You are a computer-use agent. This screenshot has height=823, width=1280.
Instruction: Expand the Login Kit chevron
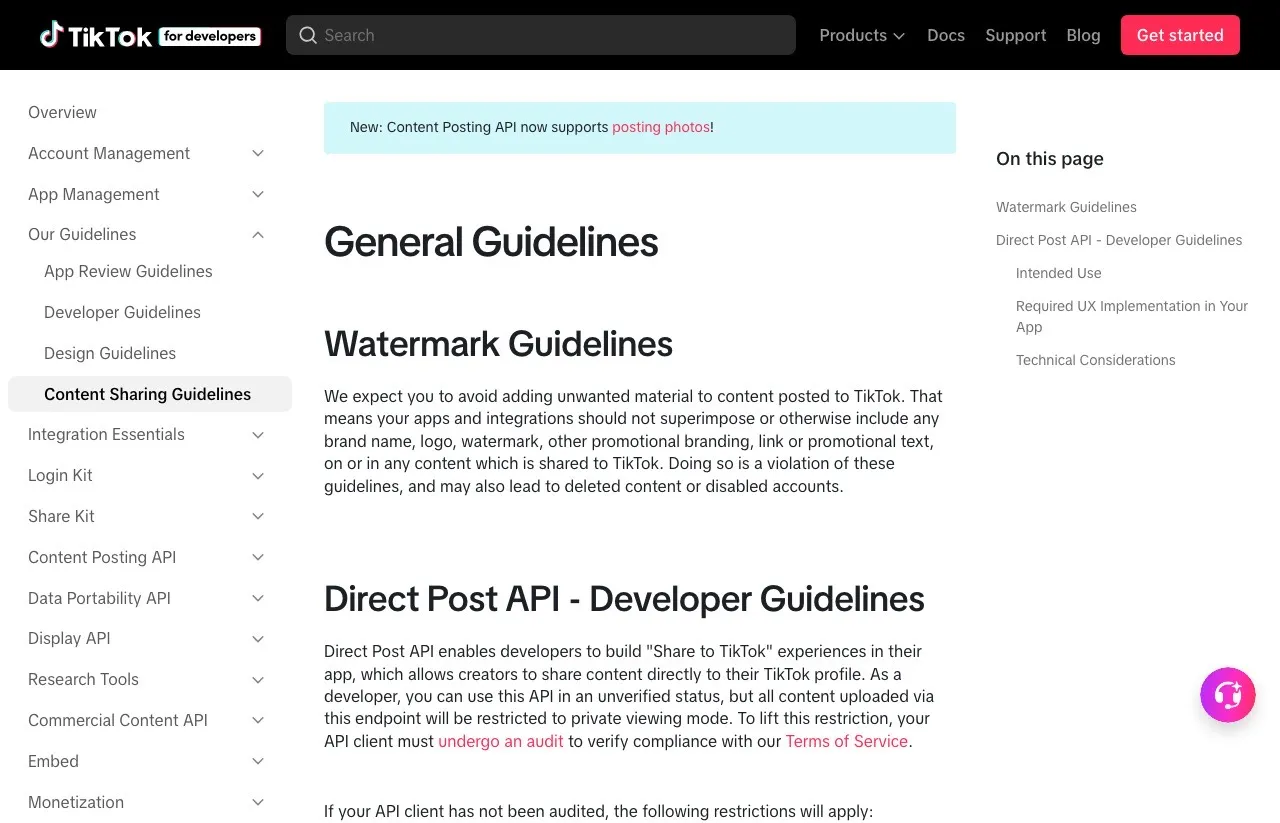pyautogui.click(x=258, y=476)
